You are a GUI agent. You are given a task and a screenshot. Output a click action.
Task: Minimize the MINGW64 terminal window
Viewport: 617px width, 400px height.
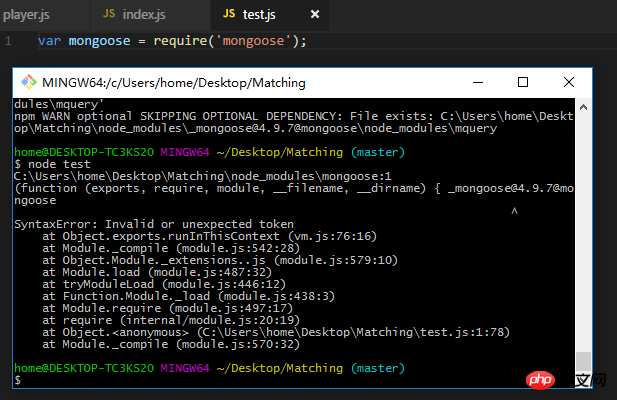(x=478, y=82)
